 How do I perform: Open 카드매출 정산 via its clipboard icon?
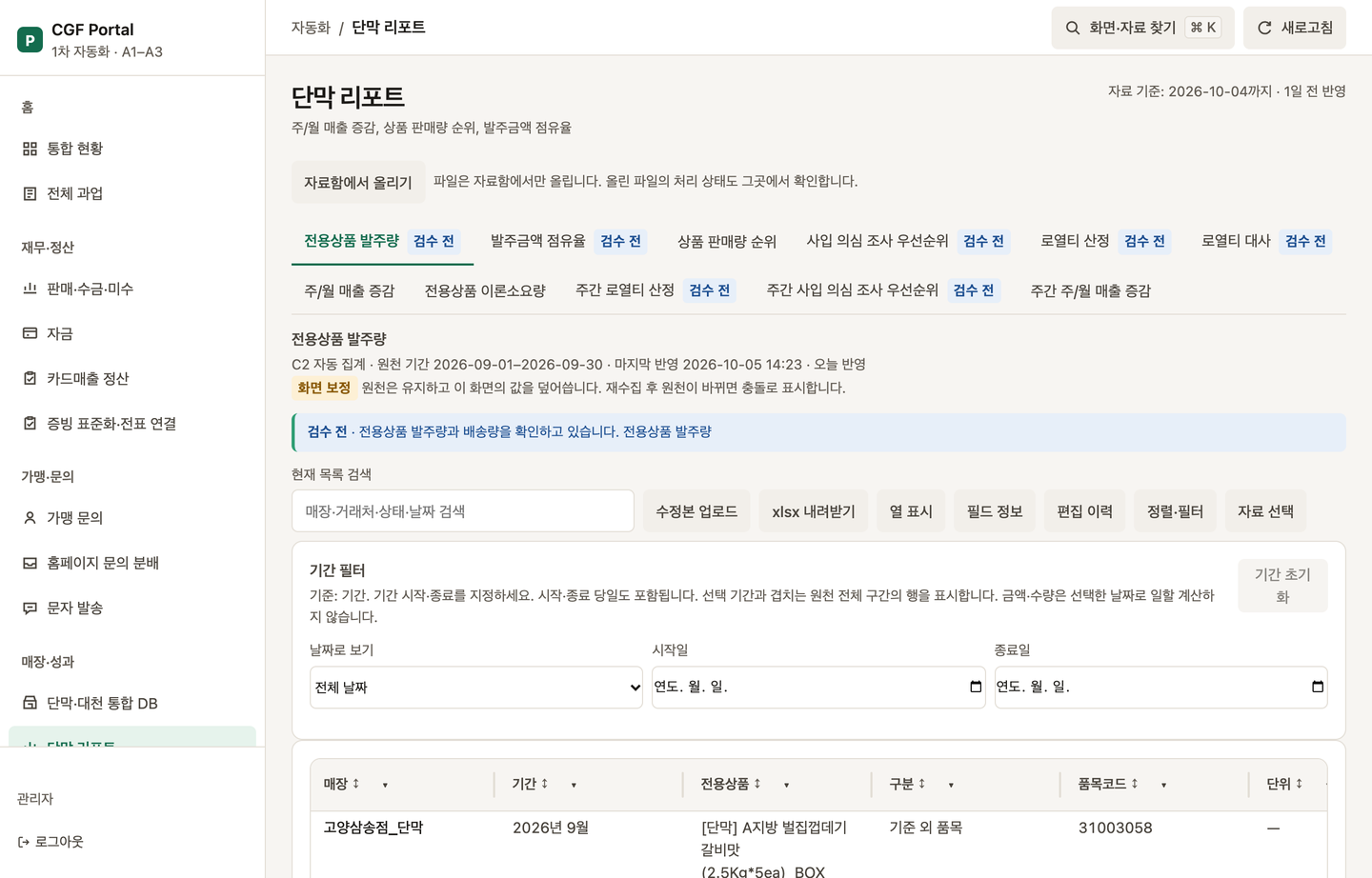30,378
